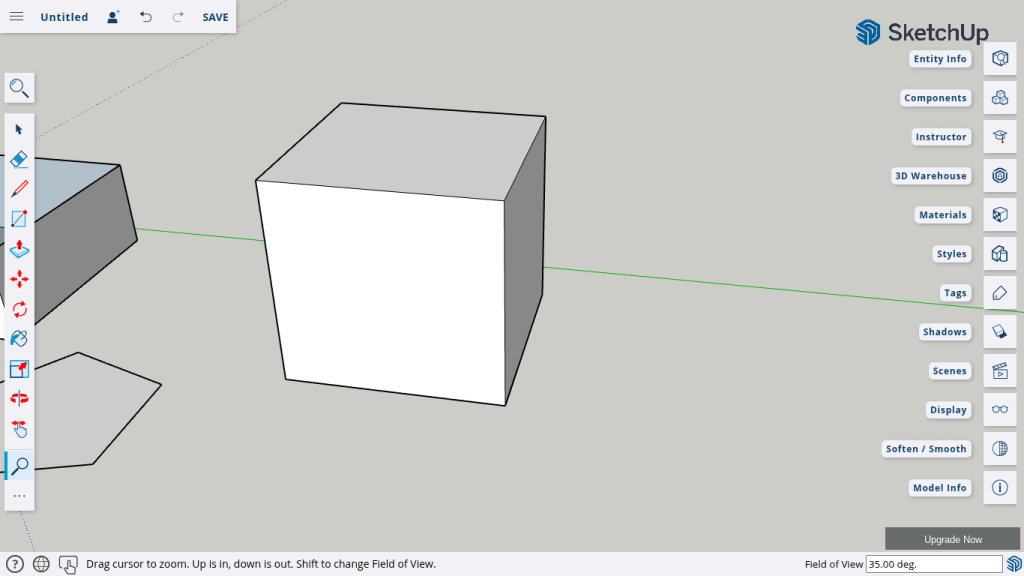Screen dimensions: 1024x576
Task: Open the Styles panel
Action: click(x=999, y=254)
